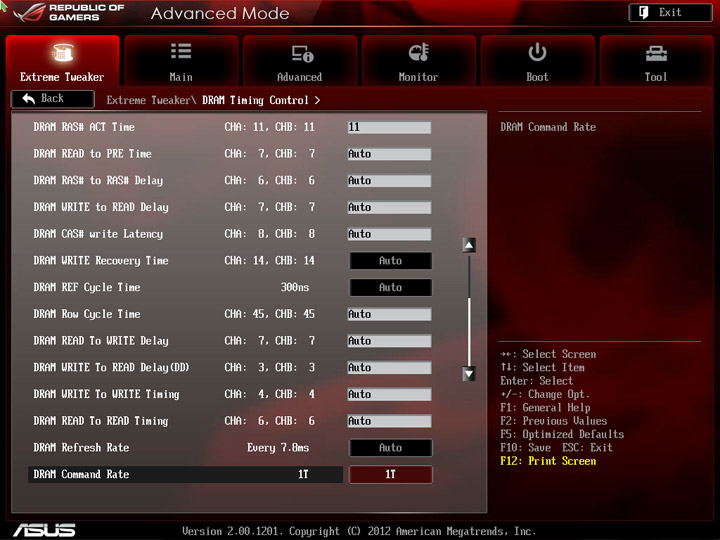The height and width of the screenshot is (540, 720).
Task: Click DRAM Command Rate help heading
Action: click(x=548, y=127)
